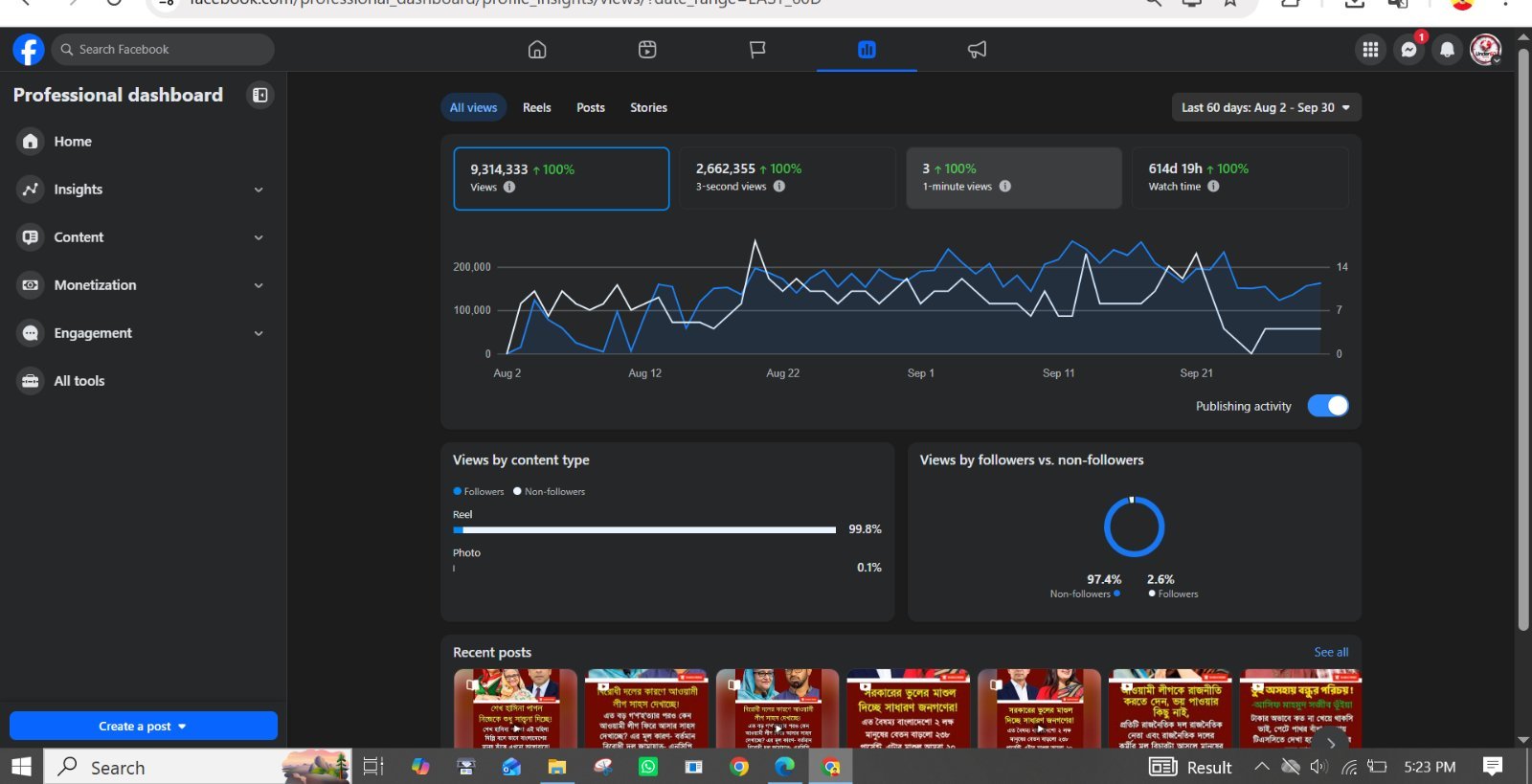Show info for Views metric

click(x=509, y=187)
